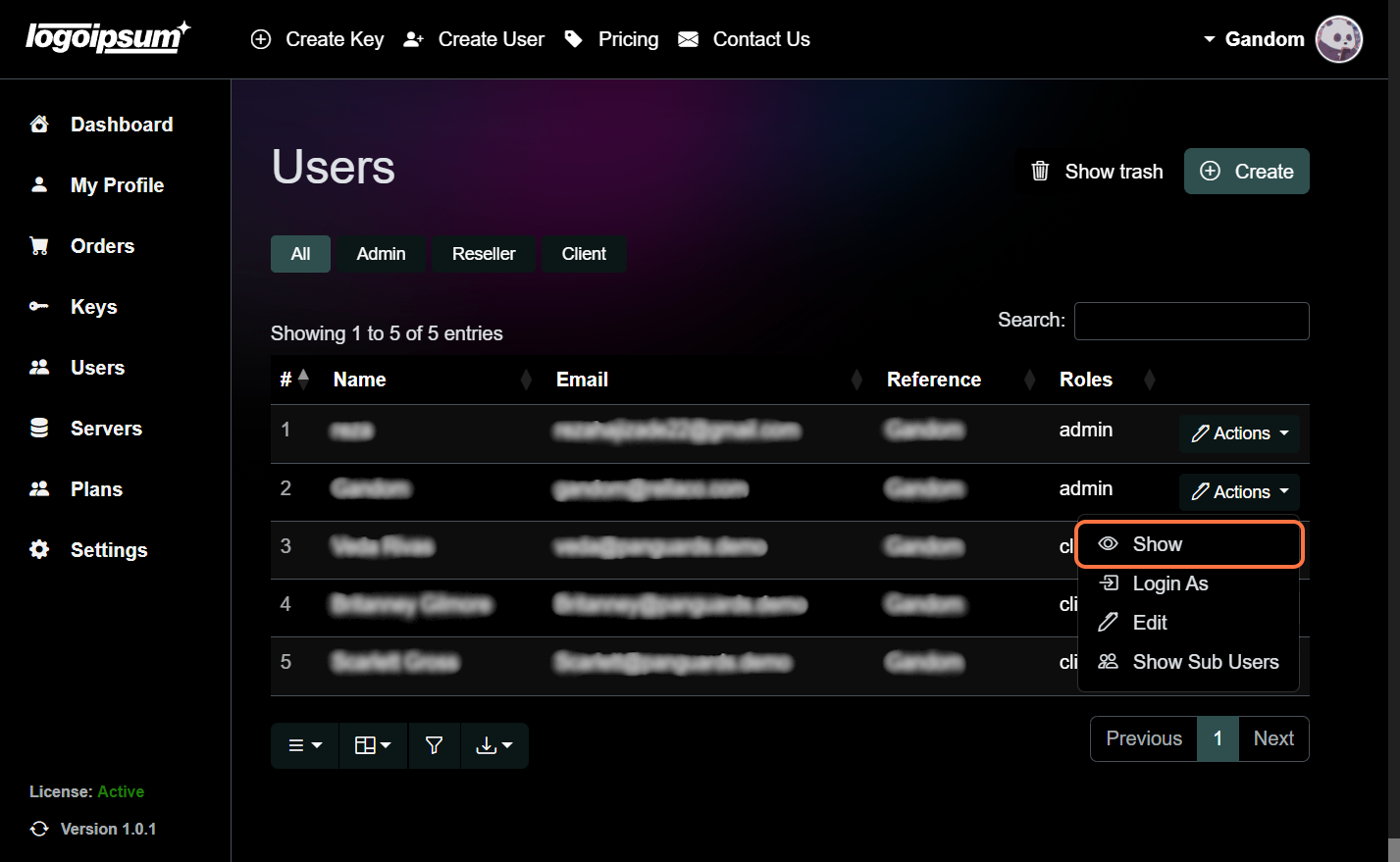This screenshot has height=862, width=1400.
Task: Click inside the Search input box
Action: (1191, 321)
